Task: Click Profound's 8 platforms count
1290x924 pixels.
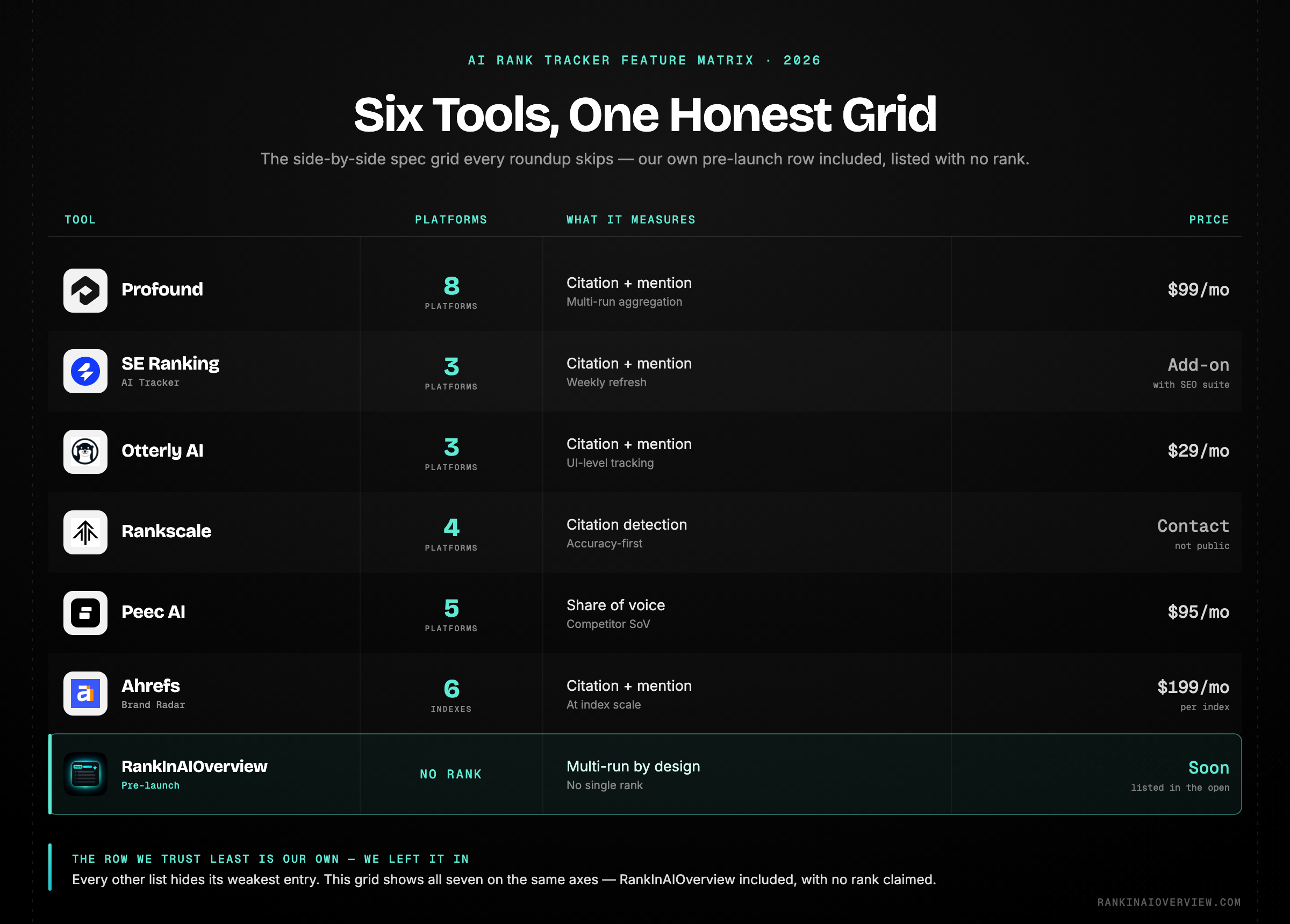Action: pos(451,286)
